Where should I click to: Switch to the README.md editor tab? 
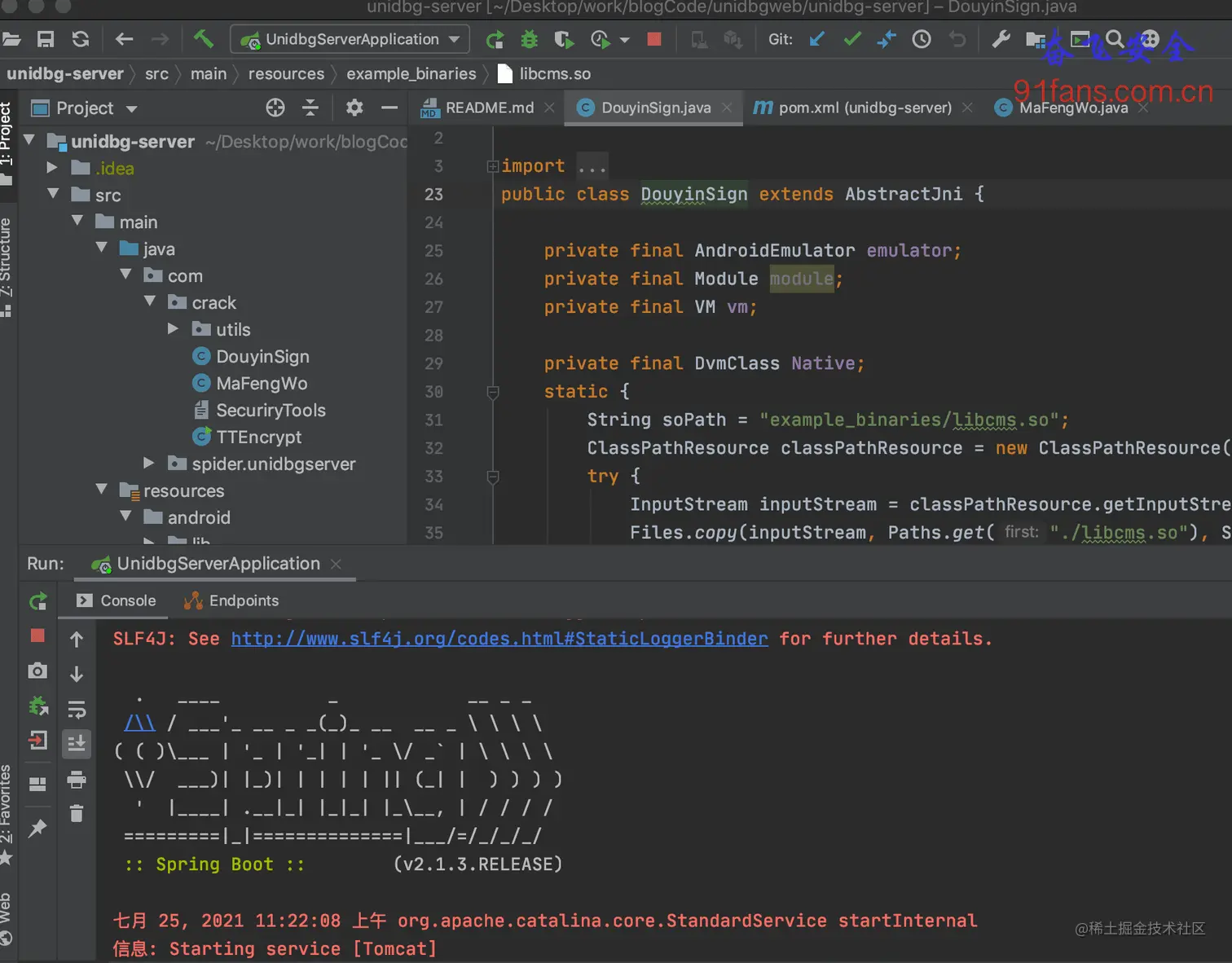(x=488, y=108)
